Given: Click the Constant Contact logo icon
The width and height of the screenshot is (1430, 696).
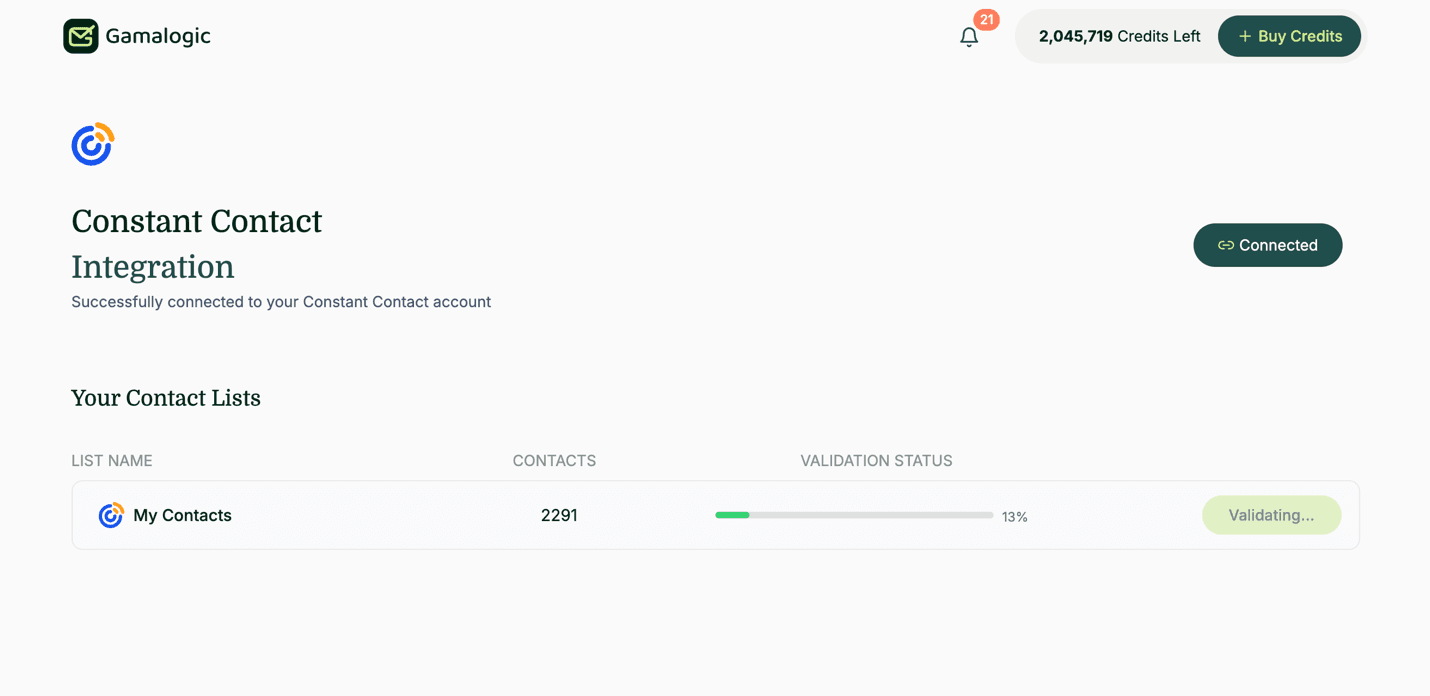Looking at the screenshot, I should point(92,144).
